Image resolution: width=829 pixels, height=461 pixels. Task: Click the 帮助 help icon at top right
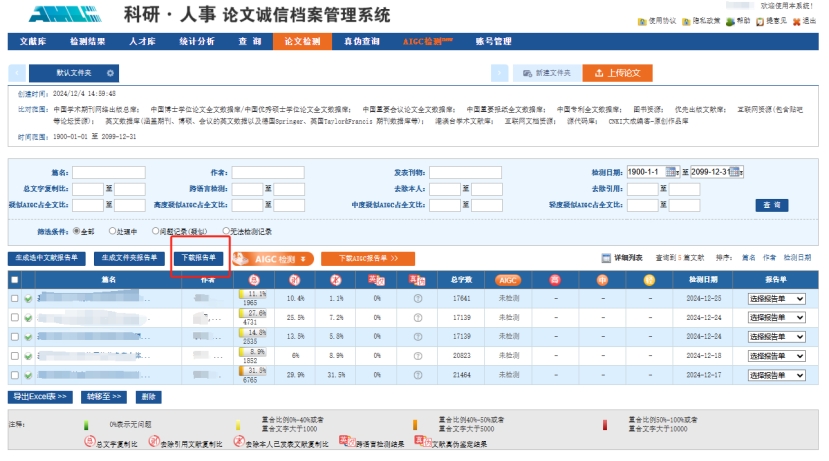point(730,21)
